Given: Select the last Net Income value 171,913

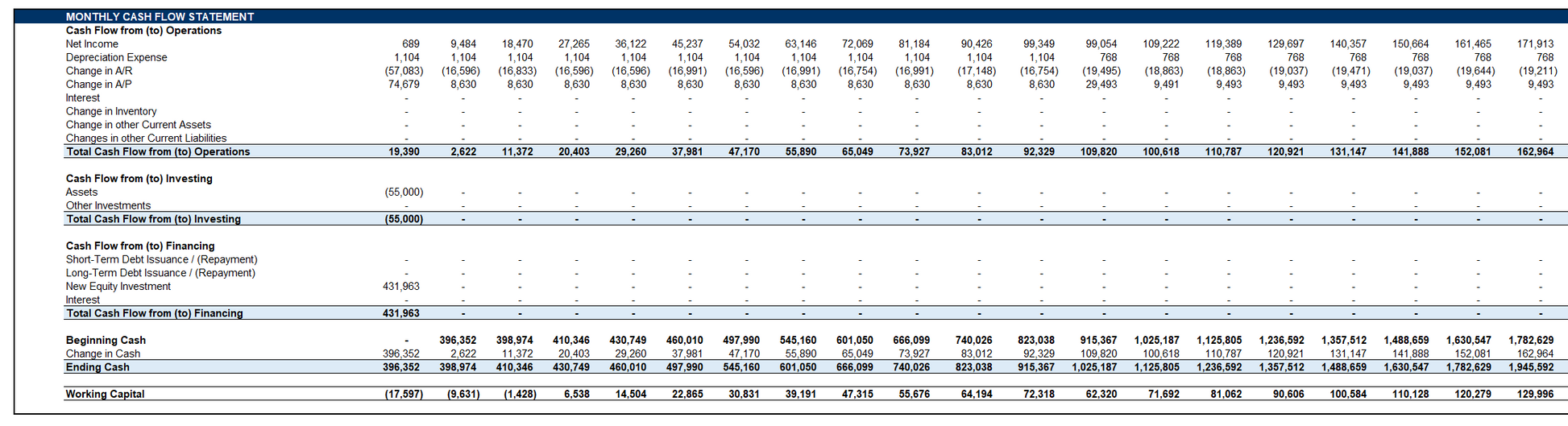Looking at the screenshot, I should tap(1535, 44).
